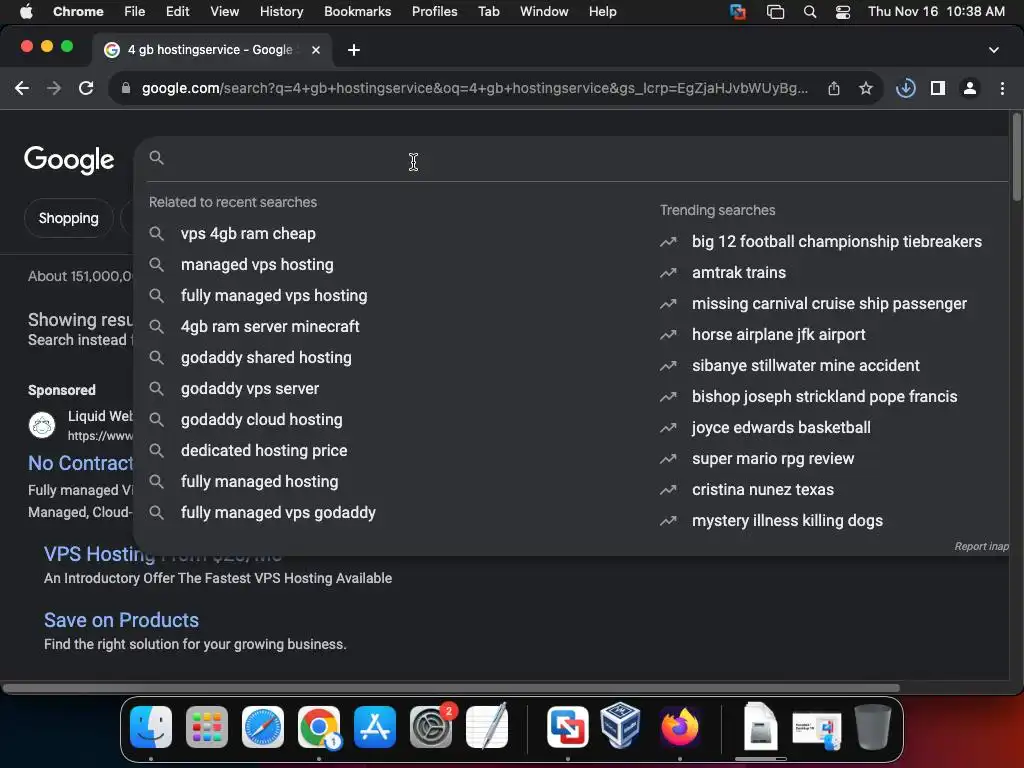The image size is (1024, 768).
Task: Launch TextEdit from the Dock
Action: click(x=487, y=727)
